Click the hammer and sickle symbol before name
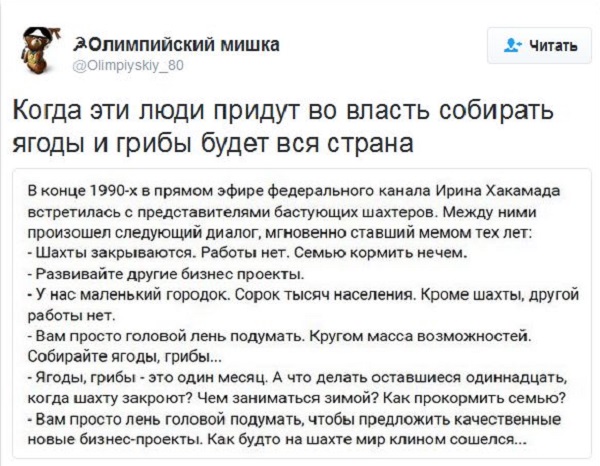The width and height of the screenshot is (600, 466). click(x=80, y=45)
